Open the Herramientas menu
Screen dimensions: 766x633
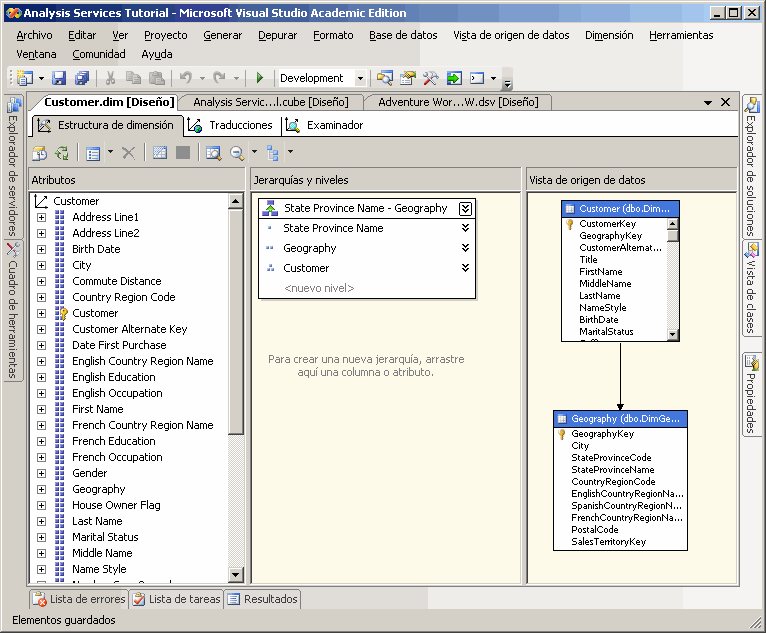click(x=681, y=35)
